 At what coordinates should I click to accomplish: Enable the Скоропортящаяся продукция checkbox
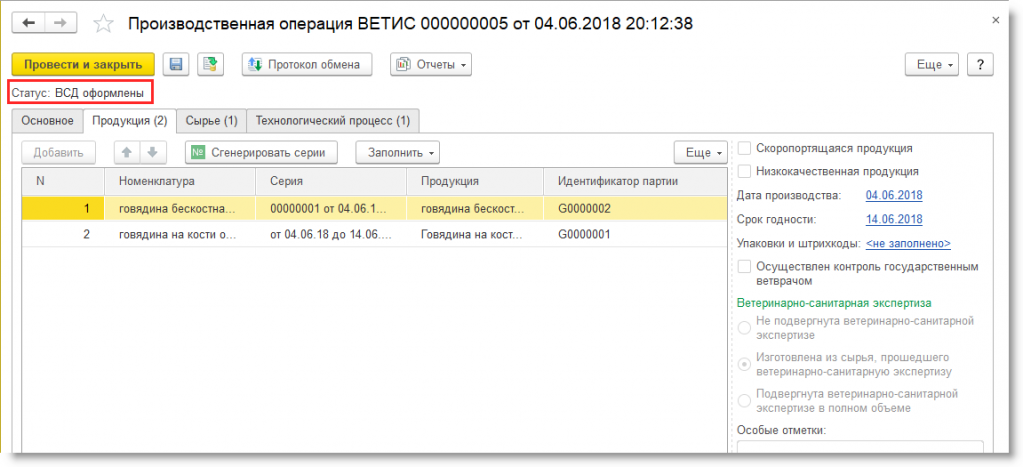tap(744, 148)
